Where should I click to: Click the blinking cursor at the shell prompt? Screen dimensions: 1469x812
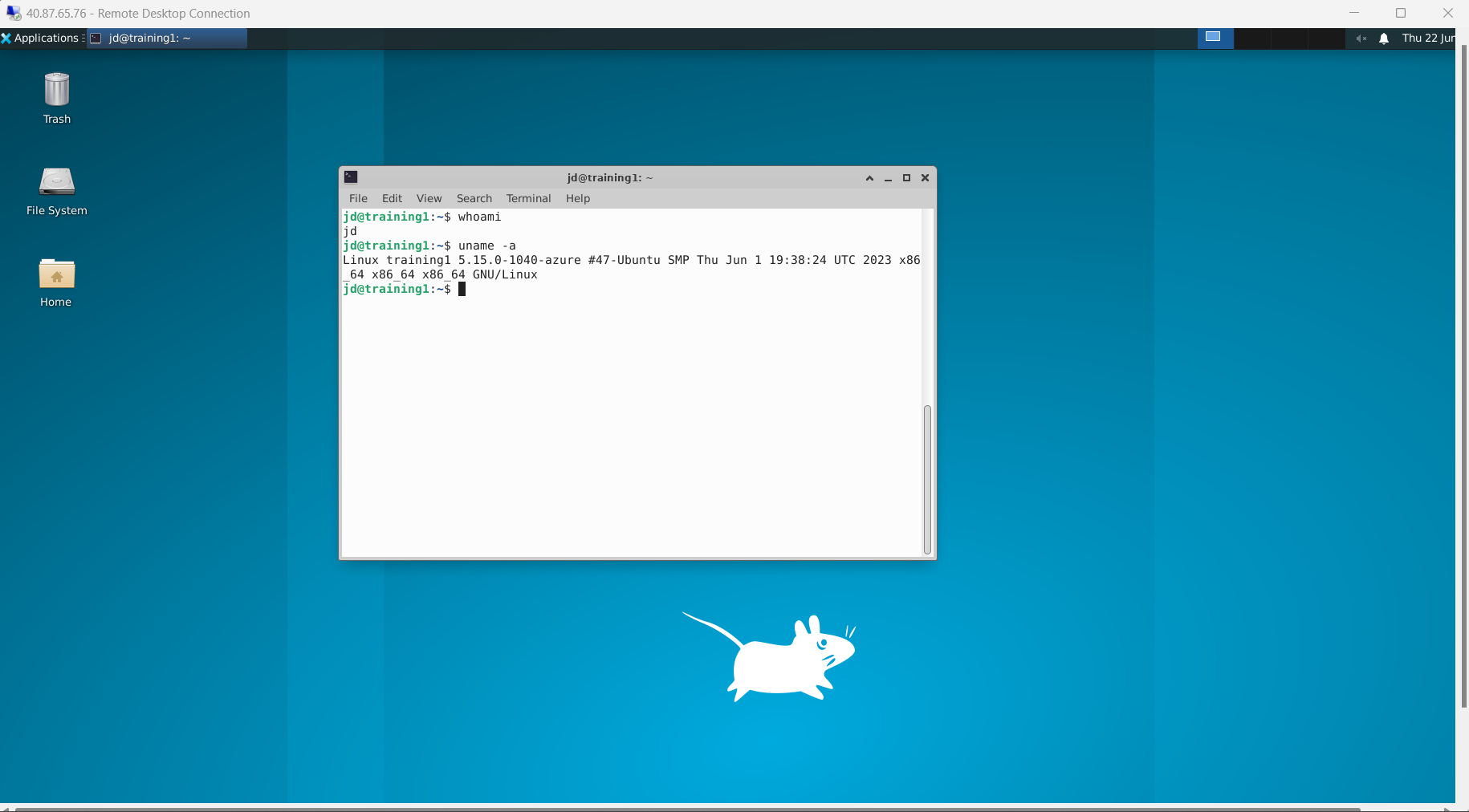click(462, 290)
